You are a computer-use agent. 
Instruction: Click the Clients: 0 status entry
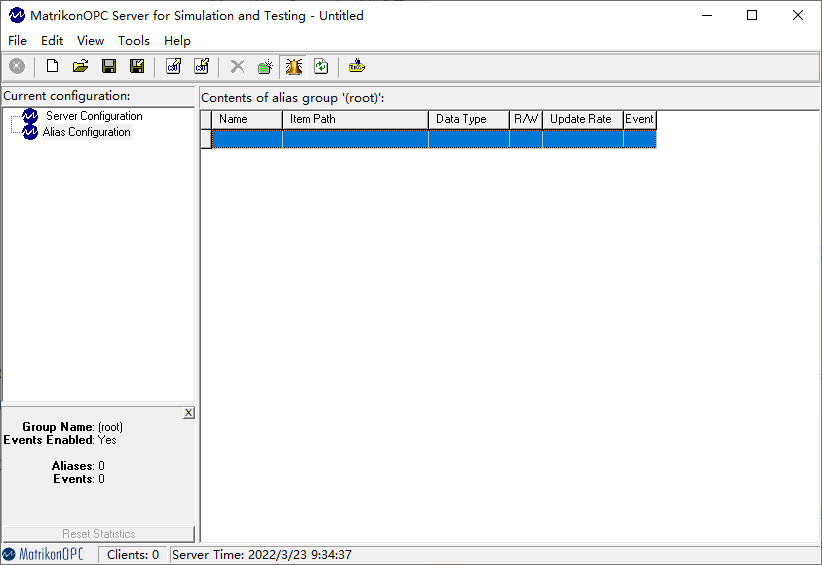133,555
